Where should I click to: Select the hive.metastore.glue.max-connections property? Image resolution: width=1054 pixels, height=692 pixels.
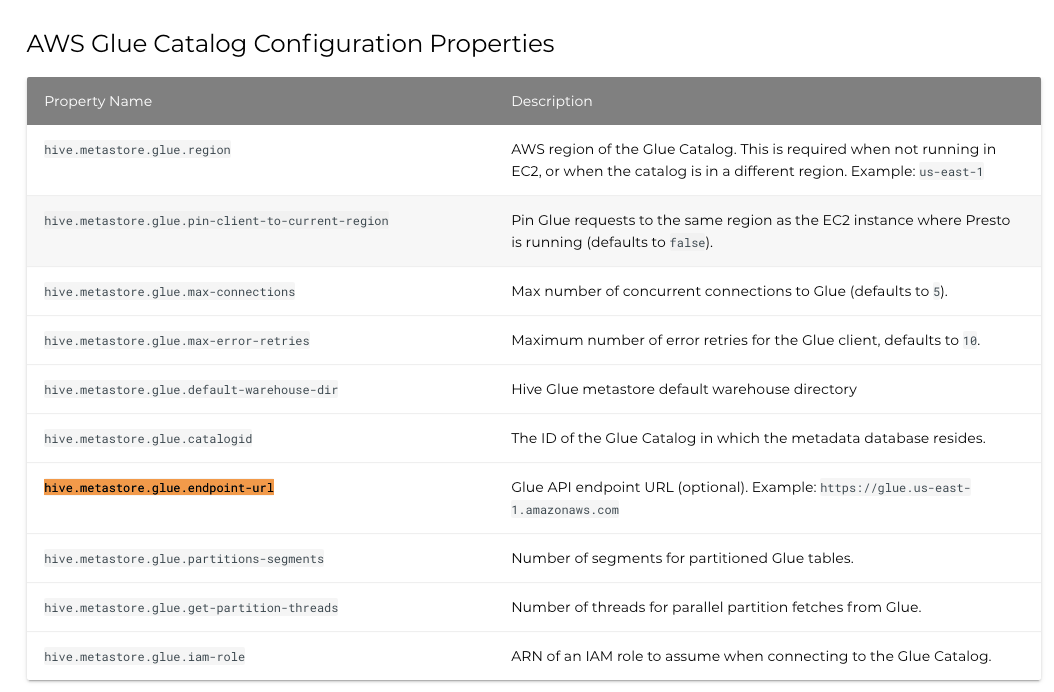(x=169, y=292)
